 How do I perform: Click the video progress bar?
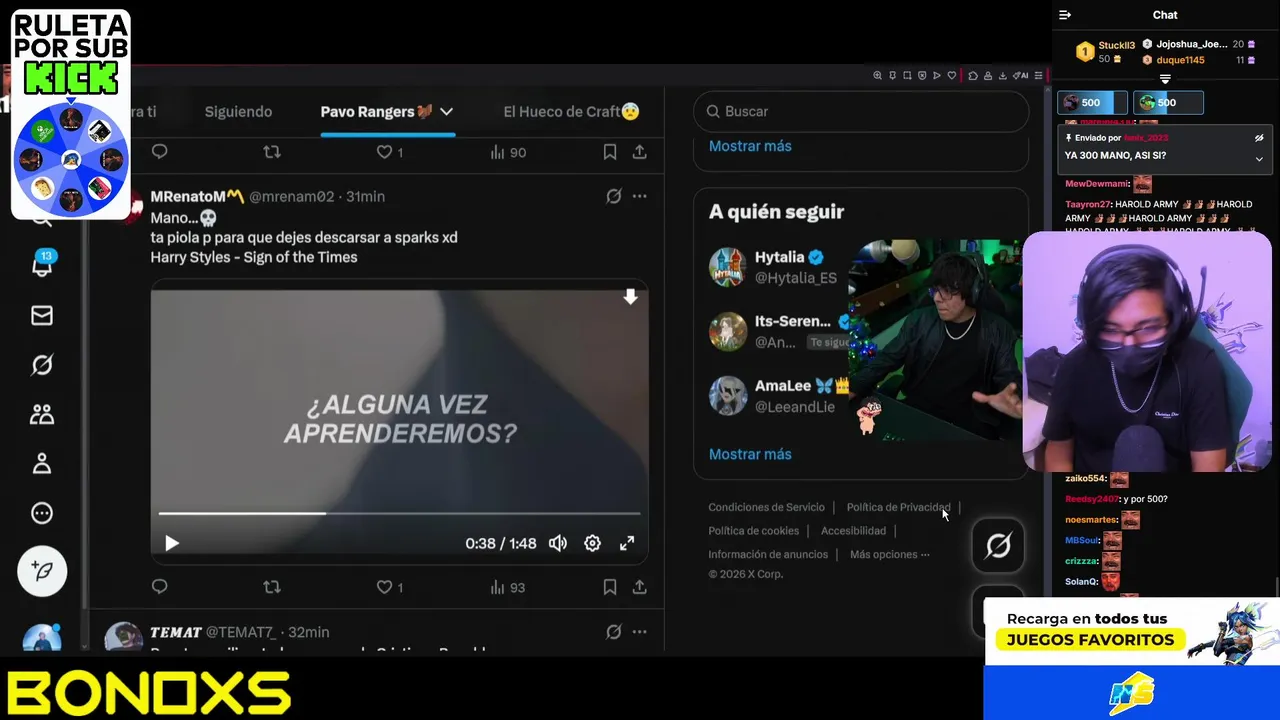399,514
